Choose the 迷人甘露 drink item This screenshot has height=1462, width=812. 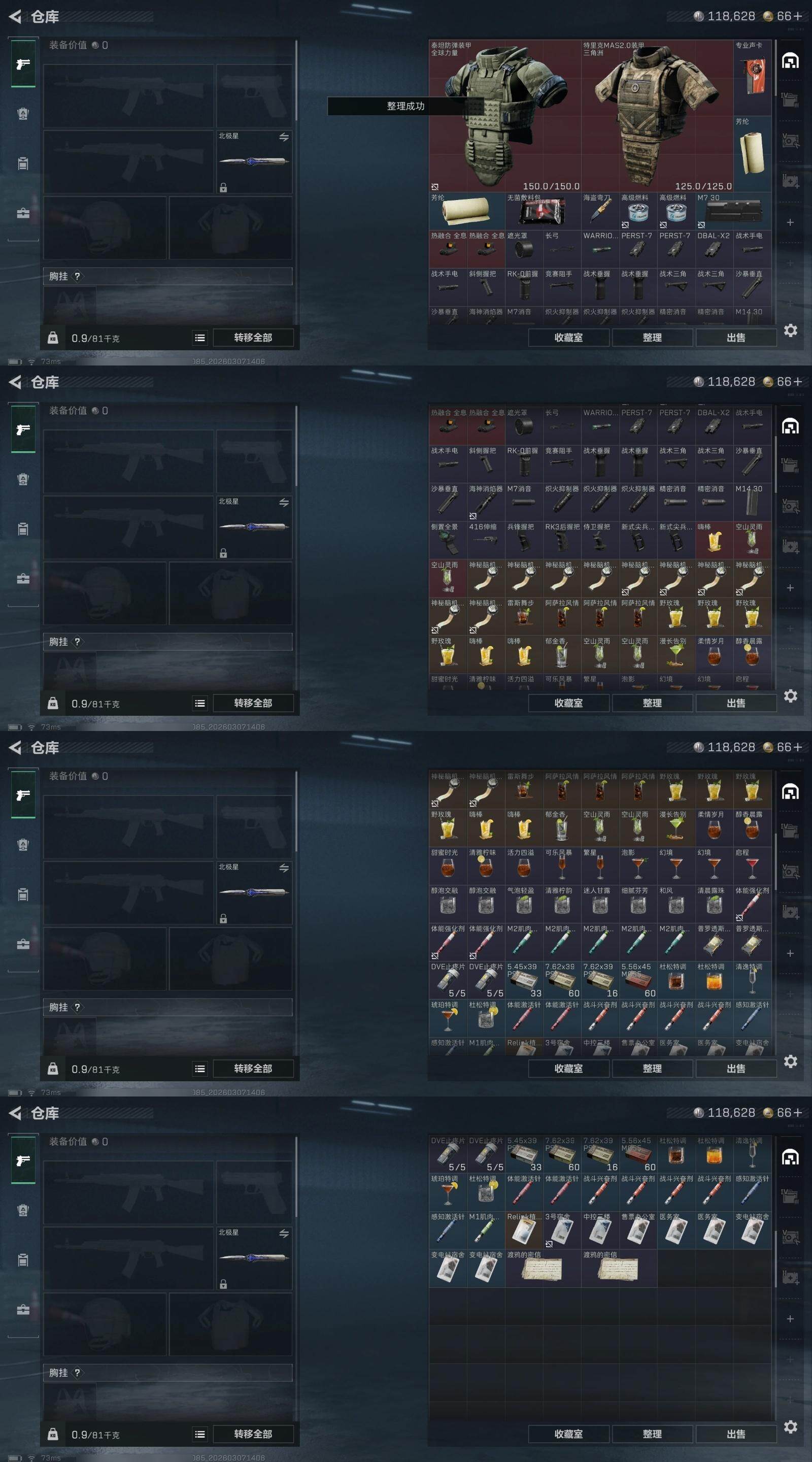(x=600, y=904)
